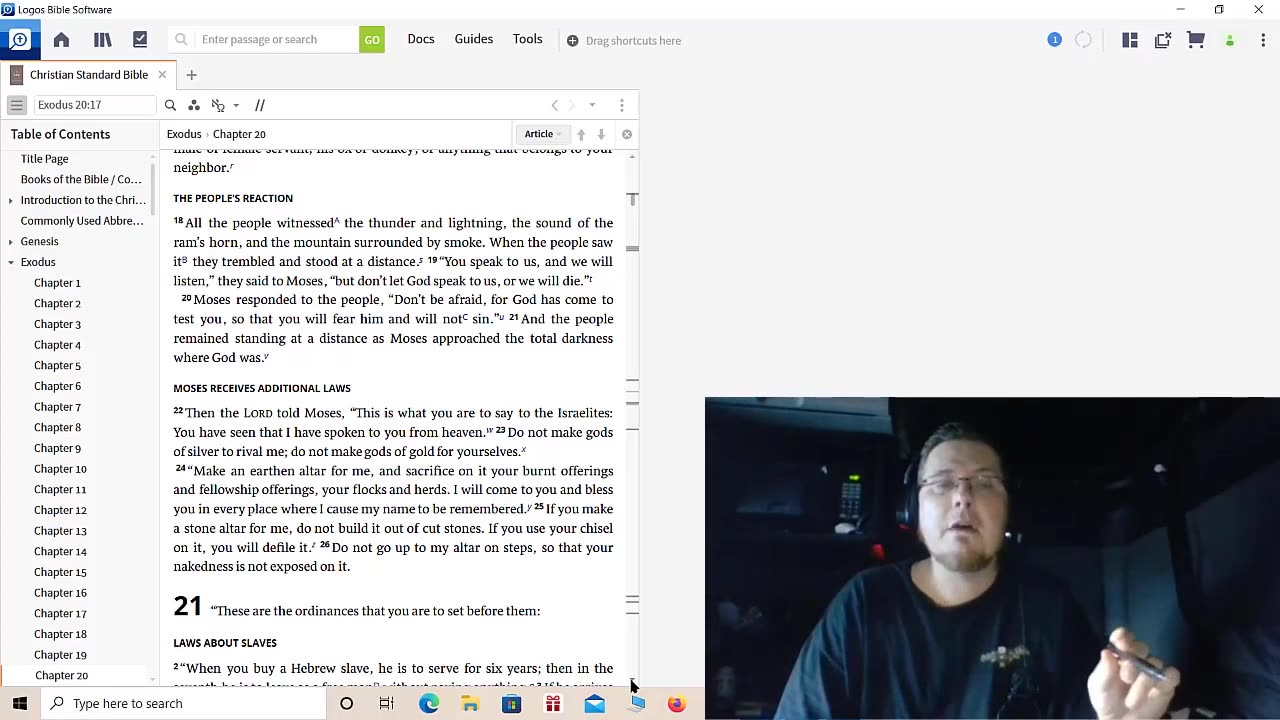Screen dimensions: 1280x720
Task: Go to previous article up arrow
Action: click(x=581, y=134)
